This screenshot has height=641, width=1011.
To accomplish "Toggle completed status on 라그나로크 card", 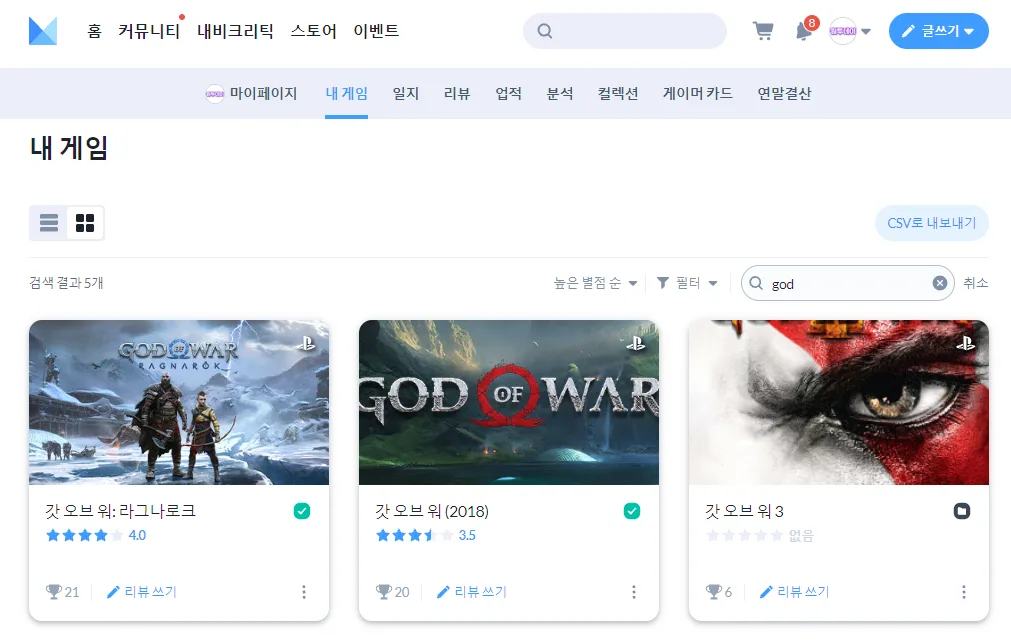I will [x=302, y=511].
